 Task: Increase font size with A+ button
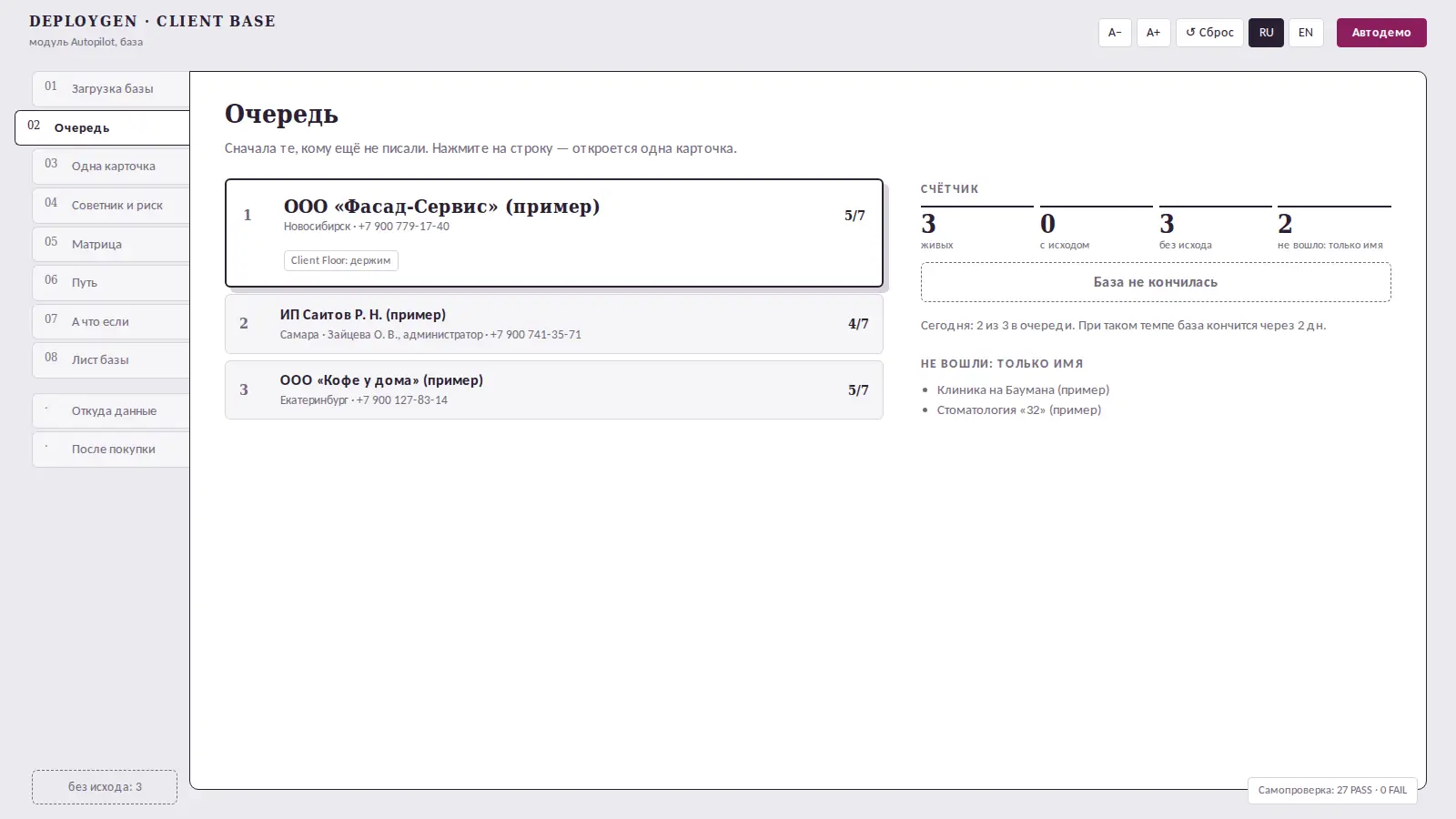coord(1153,33)
